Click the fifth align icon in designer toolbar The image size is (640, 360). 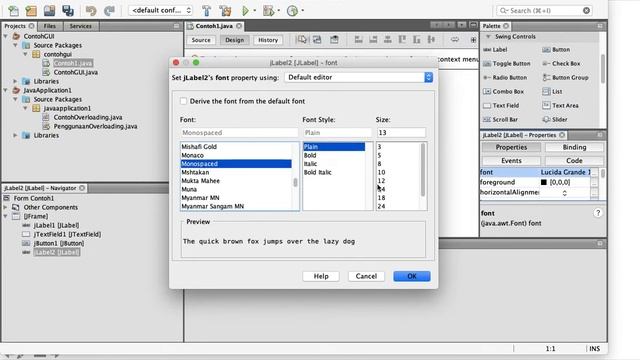click(x=417, y=40)
